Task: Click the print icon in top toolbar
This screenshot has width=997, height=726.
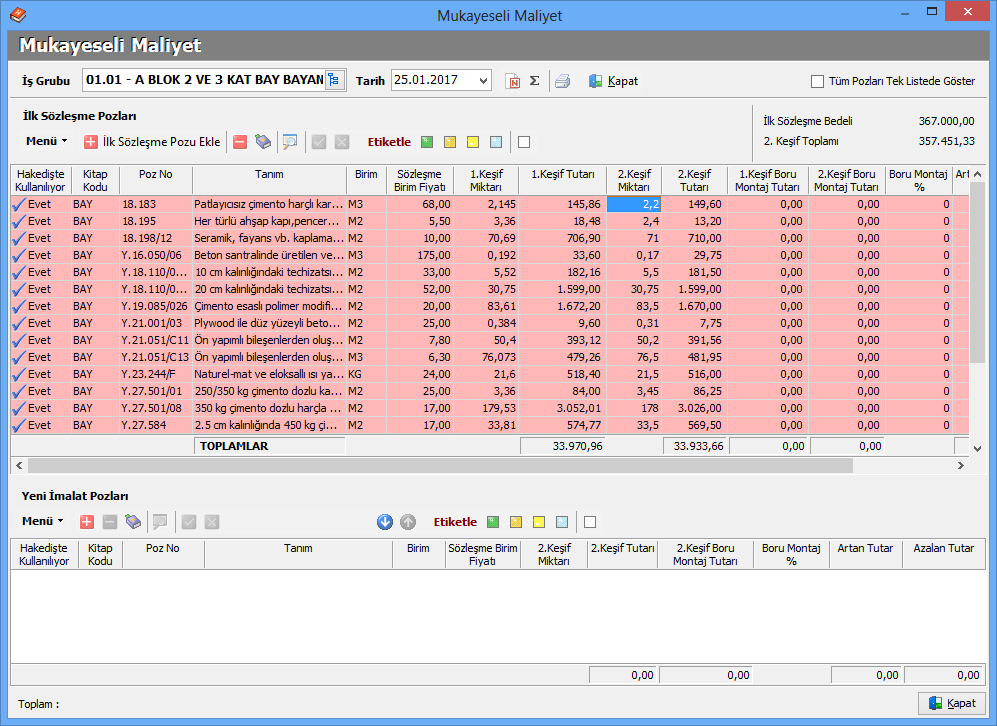Action: 563,81
